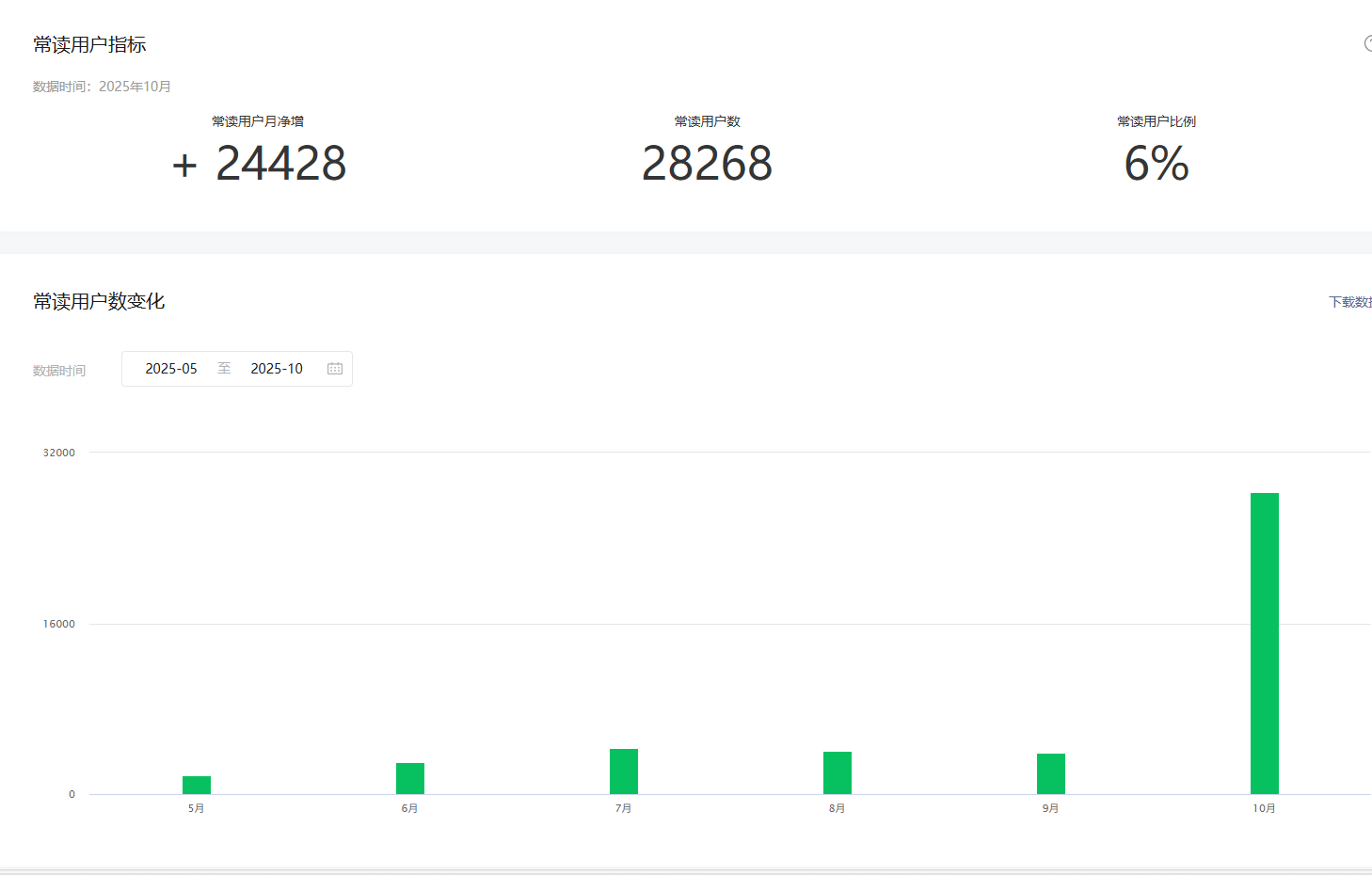Click the green bar for 5月
This screenshot has height=875, width=1372.
click(x=197, y=786)
